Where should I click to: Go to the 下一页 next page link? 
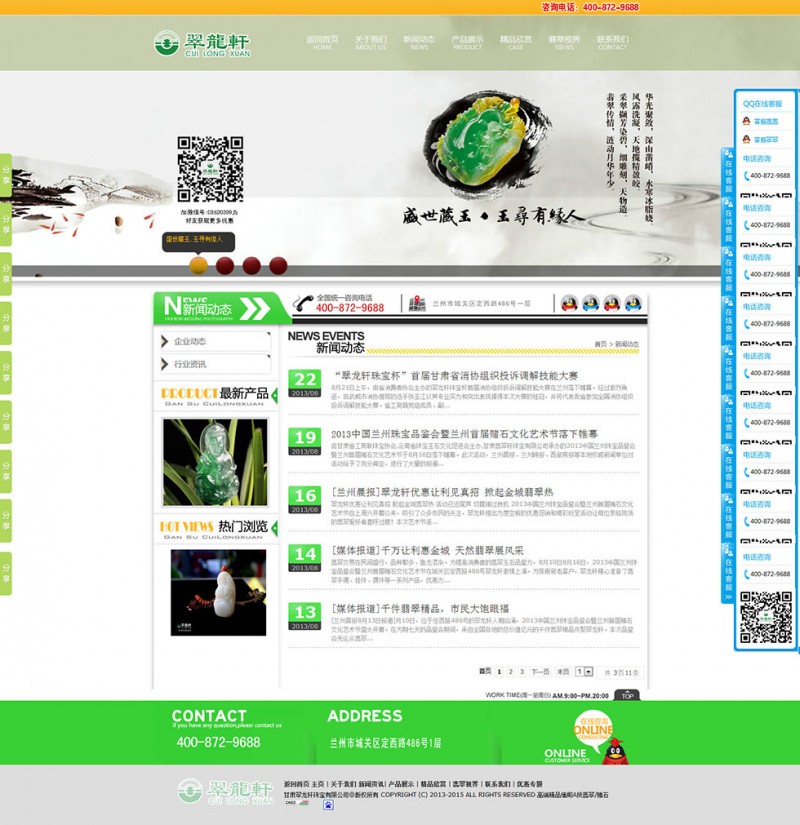click(x=540, y=672)
